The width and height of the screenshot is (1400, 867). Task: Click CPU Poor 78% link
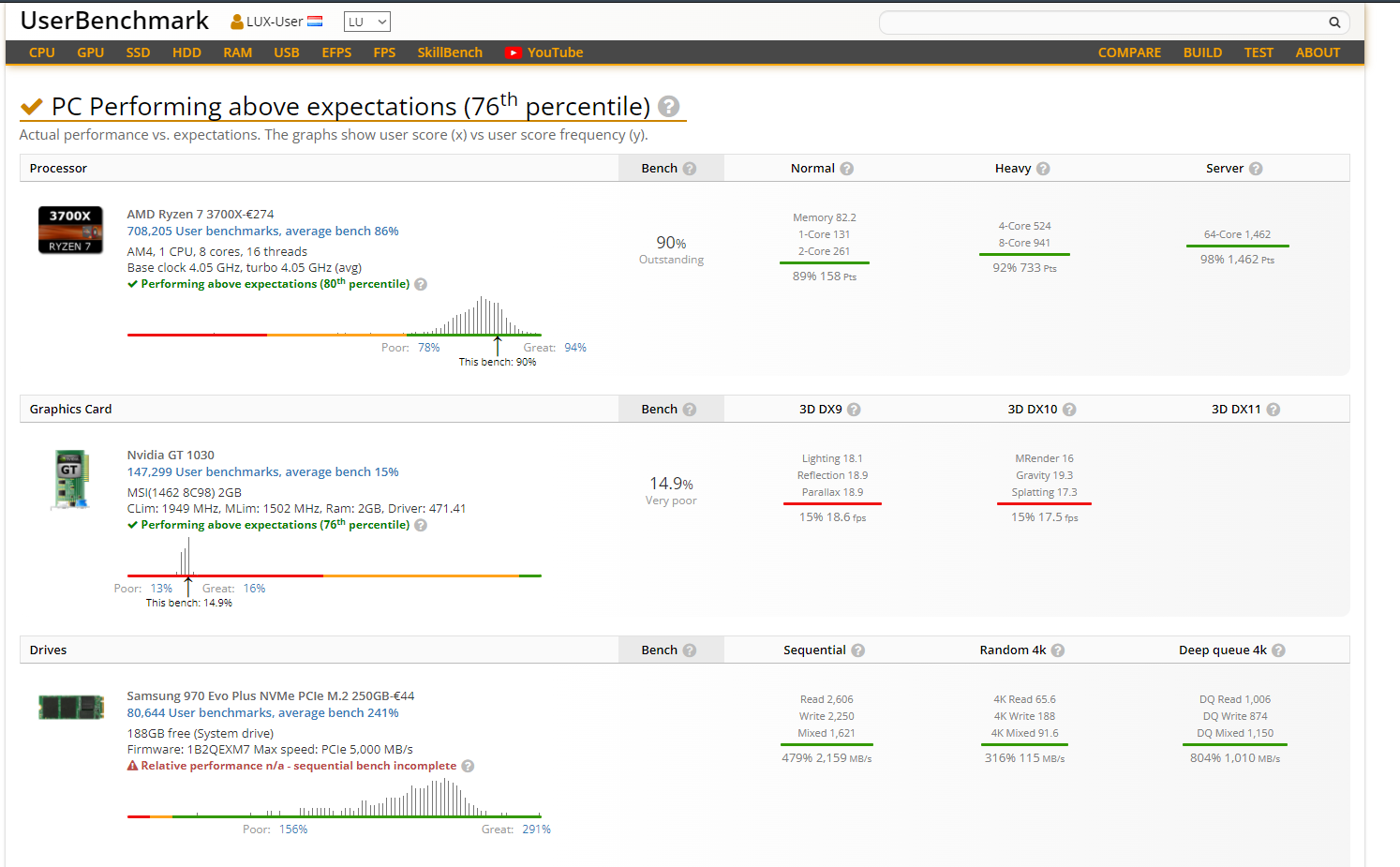429,348
